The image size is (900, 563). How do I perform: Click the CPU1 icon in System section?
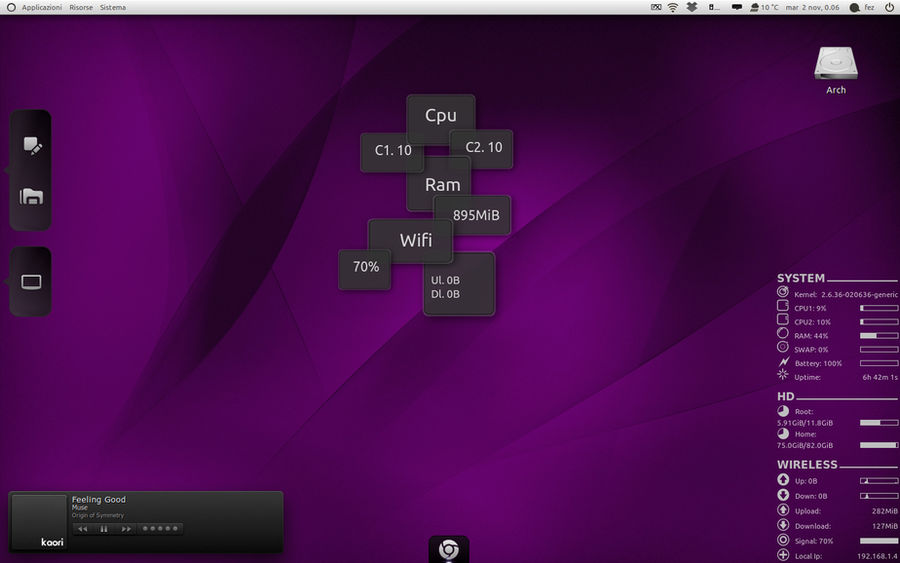click(x=782, y=305)
